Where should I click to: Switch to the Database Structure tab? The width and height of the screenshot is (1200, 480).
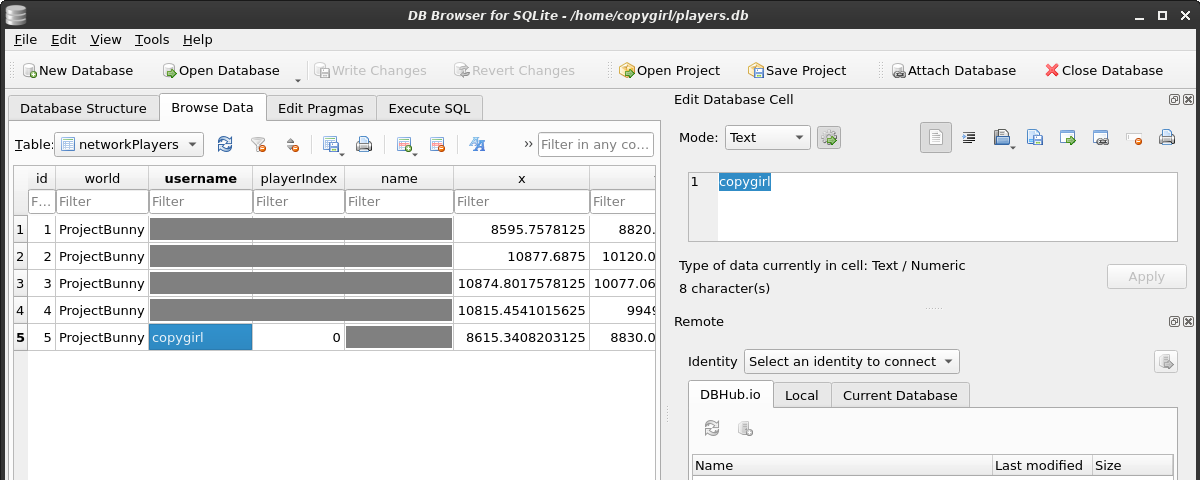click(x=83, y=109)
